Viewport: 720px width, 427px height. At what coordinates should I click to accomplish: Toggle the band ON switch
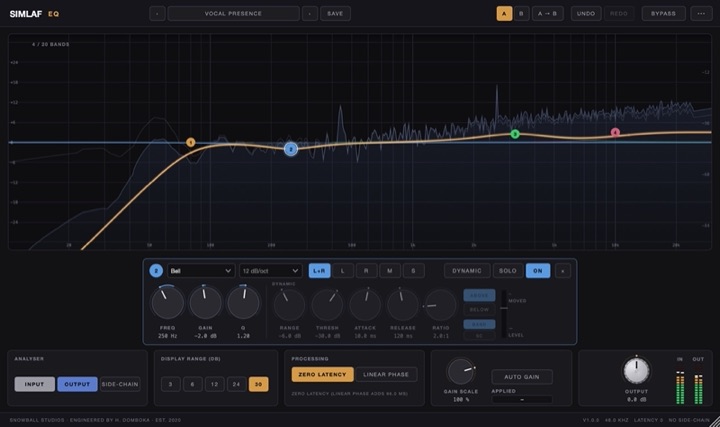[538, 271]
